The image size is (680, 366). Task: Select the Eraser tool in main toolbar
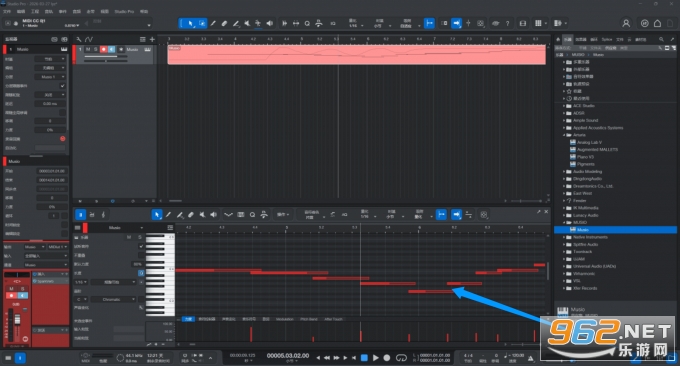(224, 23)
